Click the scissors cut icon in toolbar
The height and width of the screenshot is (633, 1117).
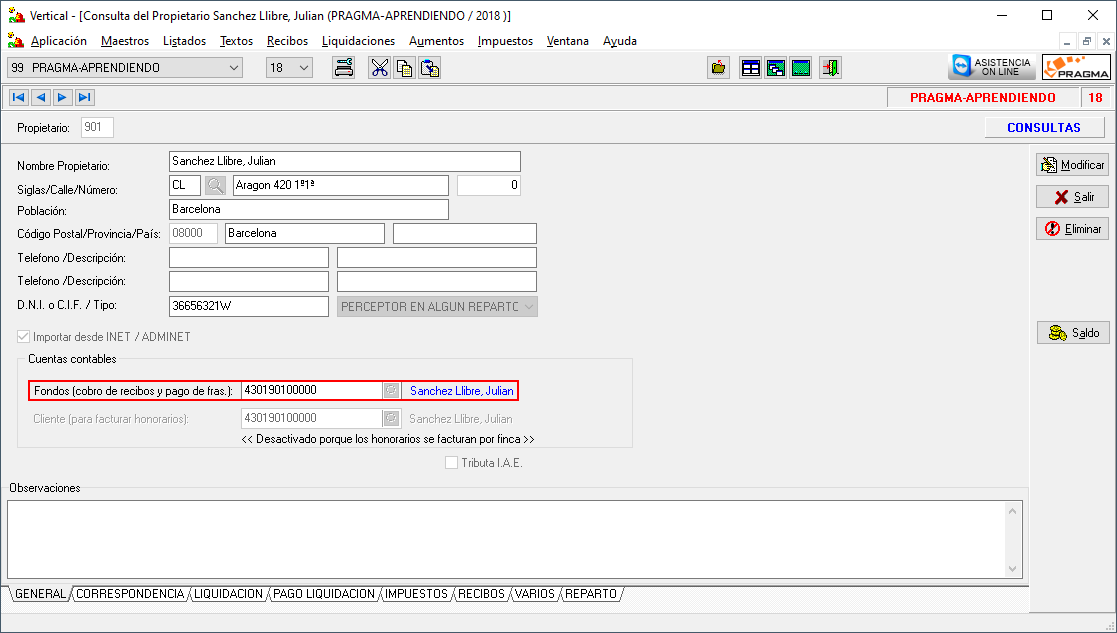click(379, 68)
